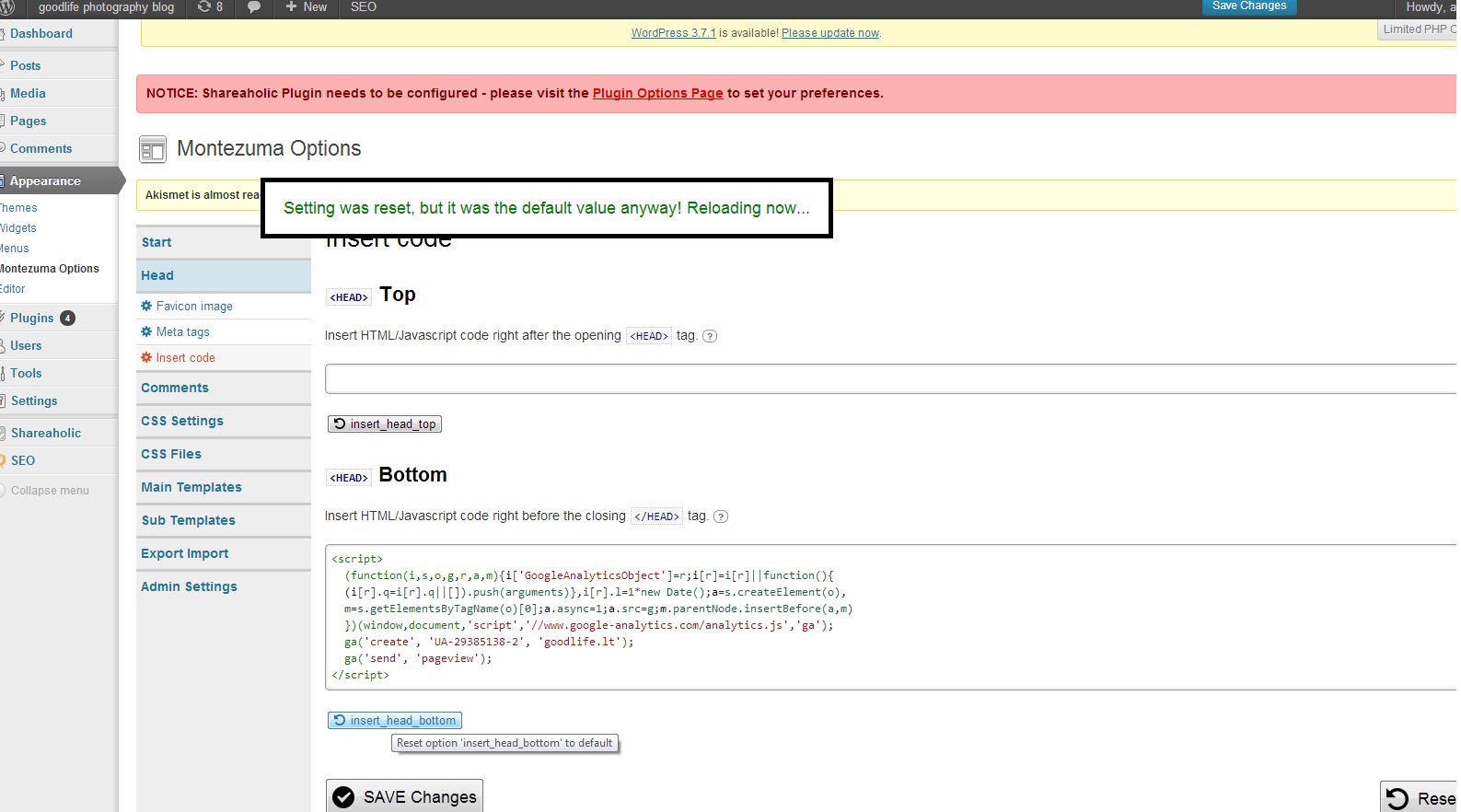Click the gear icon beside Meta tags
Viewport: 1461px width, 812px height.
point(145,331)
